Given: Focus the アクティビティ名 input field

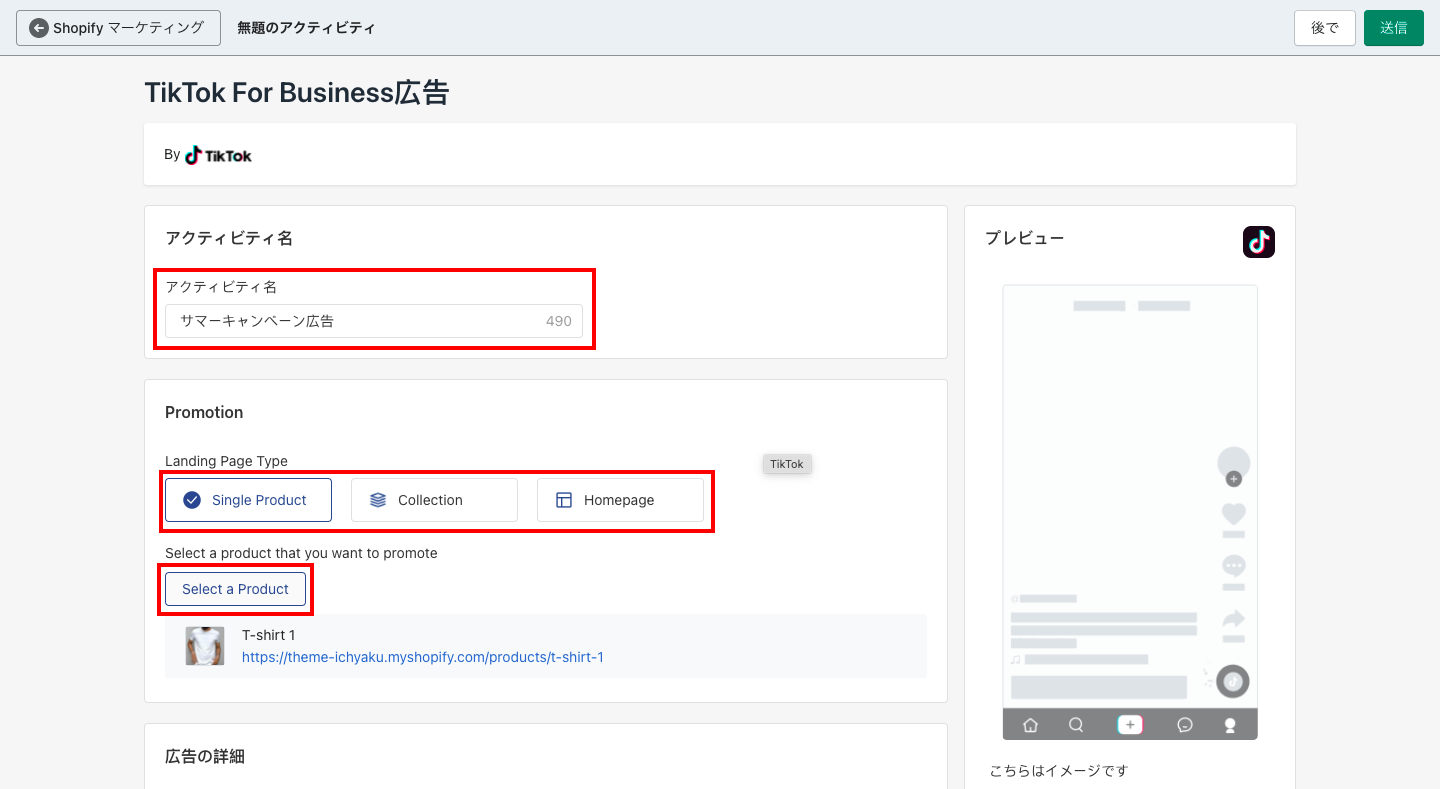Looking at the screenshot, I should (x=374, y=321).
